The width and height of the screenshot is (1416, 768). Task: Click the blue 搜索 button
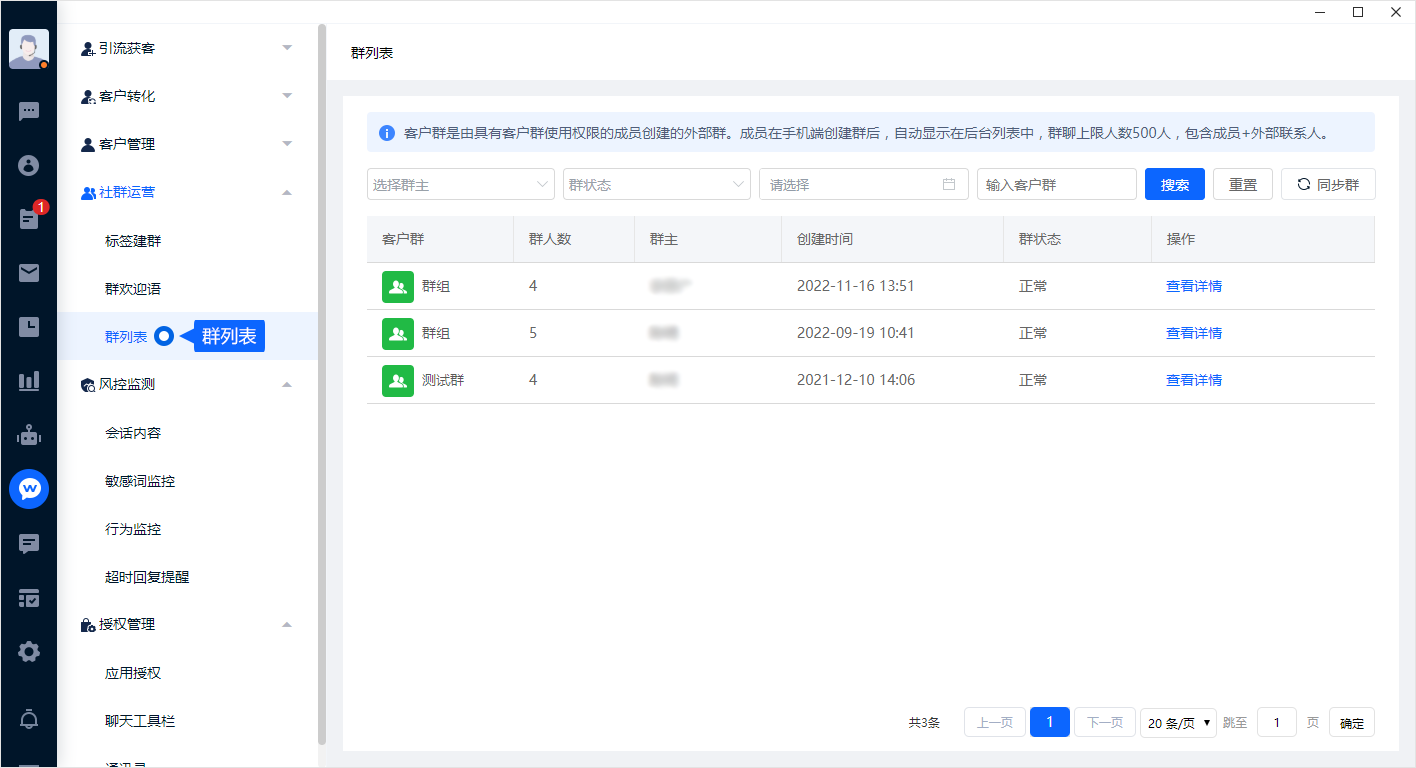(1174, 184)
